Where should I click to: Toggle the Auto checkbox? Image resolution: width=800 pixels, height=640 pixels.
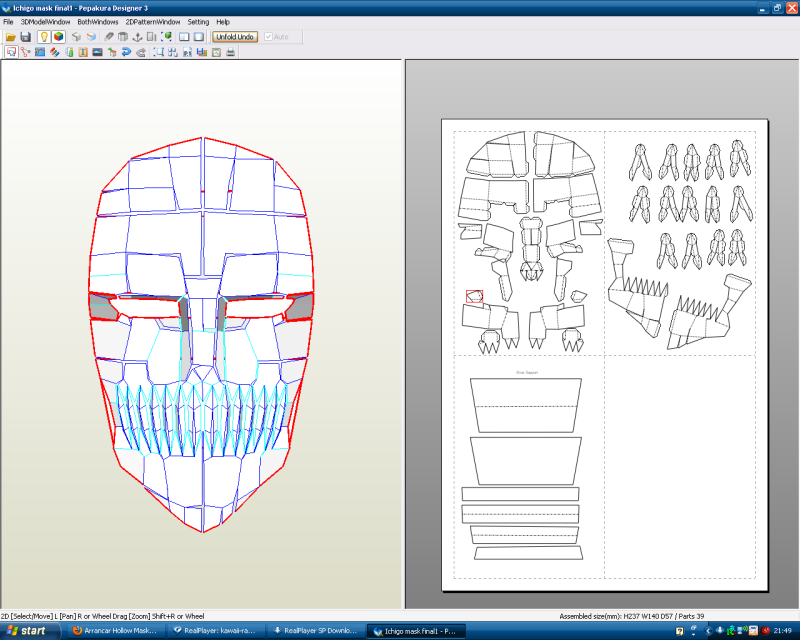277,37
